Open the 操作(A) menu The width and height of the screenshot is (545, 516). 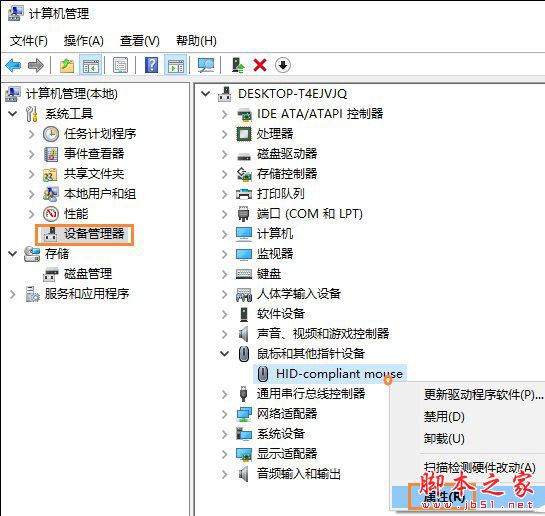(x=83, y=41)
